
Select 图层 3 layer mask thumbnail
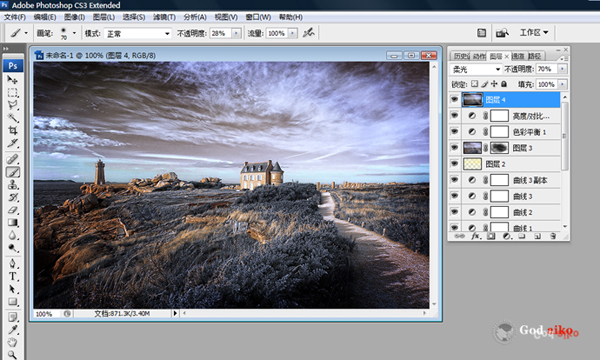499,148
